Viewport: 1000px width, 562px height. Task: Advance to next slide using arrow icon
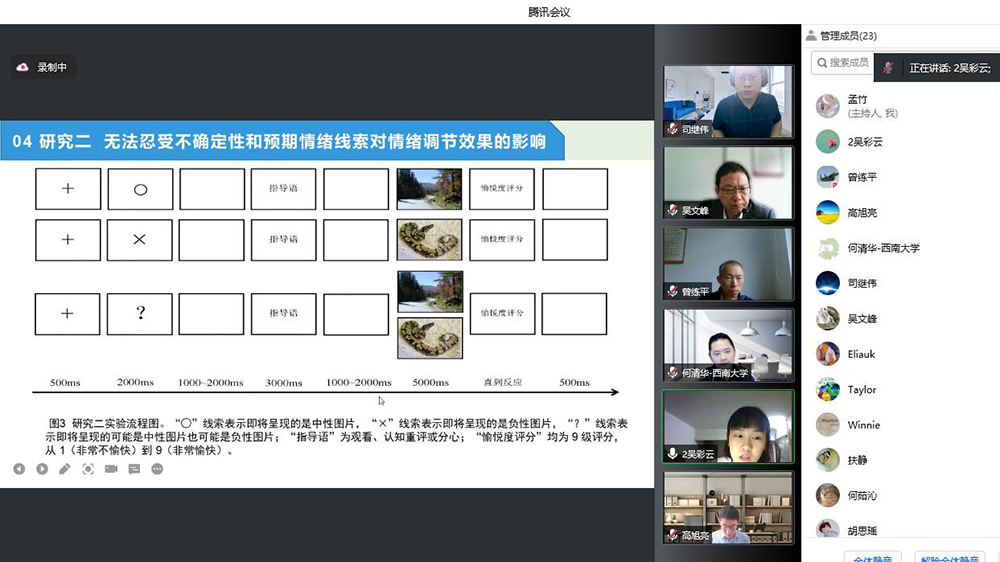(42, 469)
